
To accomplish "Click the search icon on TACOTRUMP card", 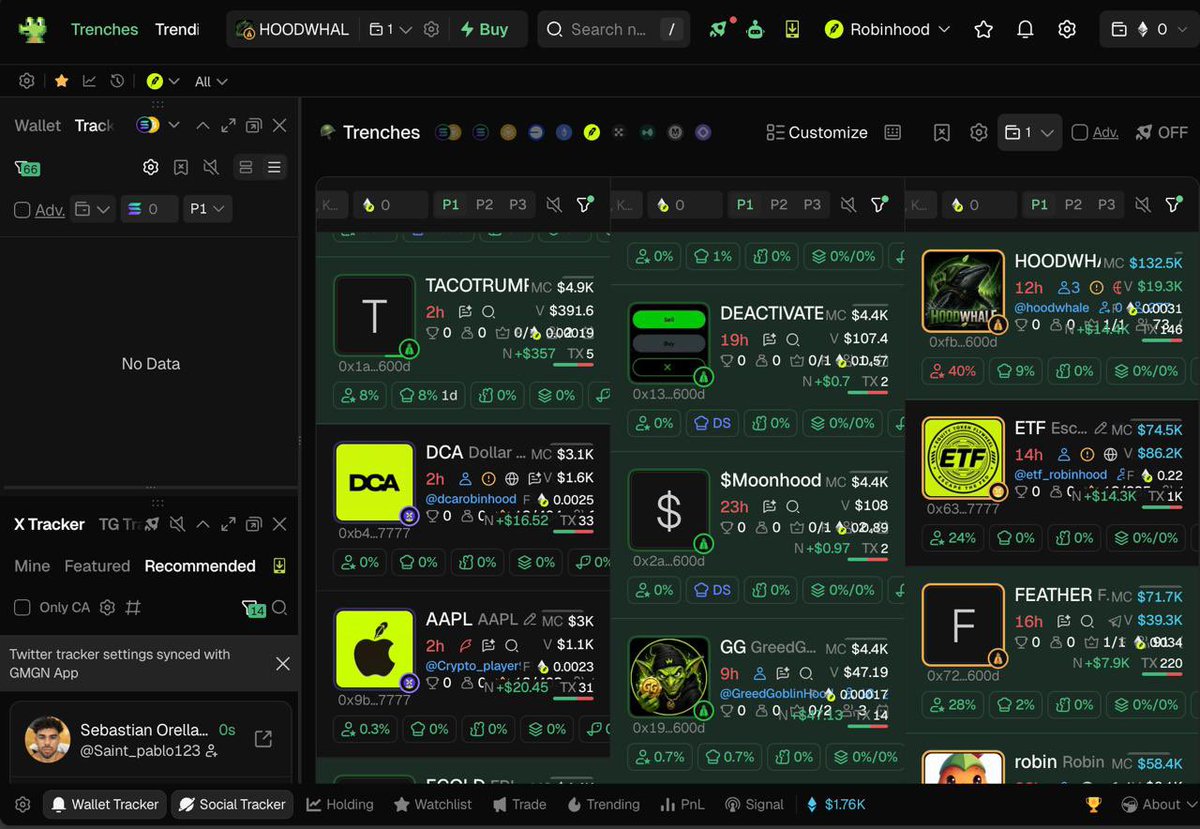I will (x=488, y=311).
